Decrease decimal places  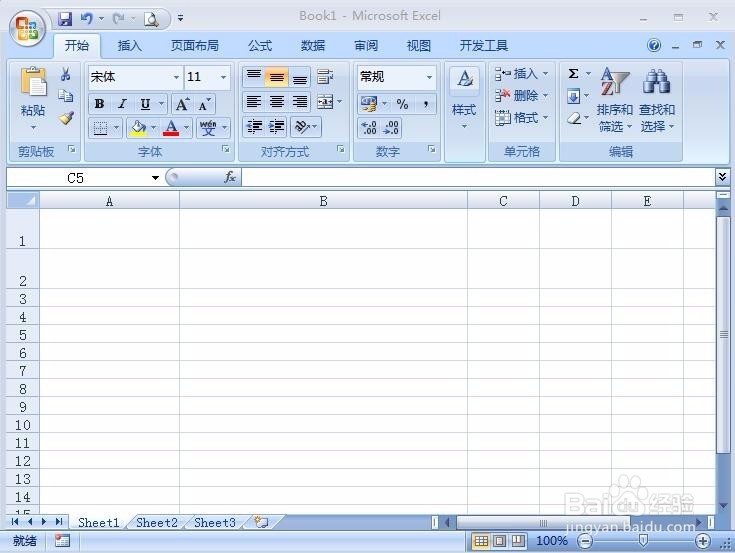coord(391,128)
